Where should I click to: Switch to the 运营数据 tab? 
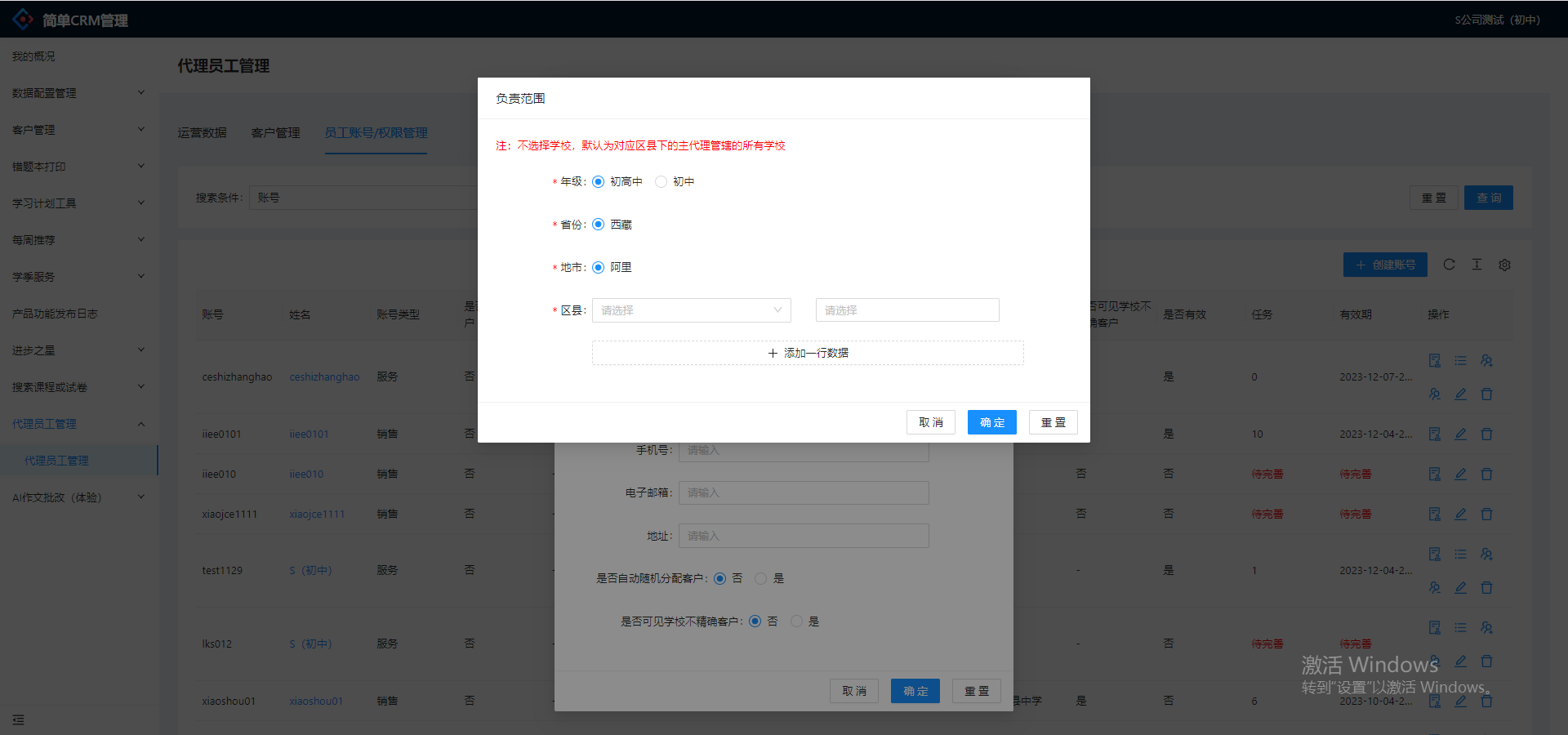[x=202, y=132]
